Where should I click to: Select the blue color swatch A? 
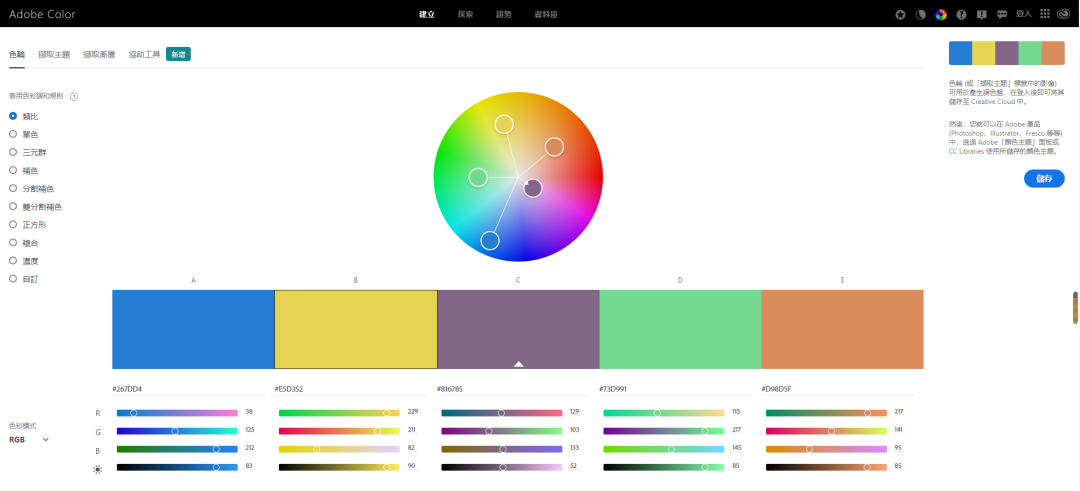click(x=193, y=329)
